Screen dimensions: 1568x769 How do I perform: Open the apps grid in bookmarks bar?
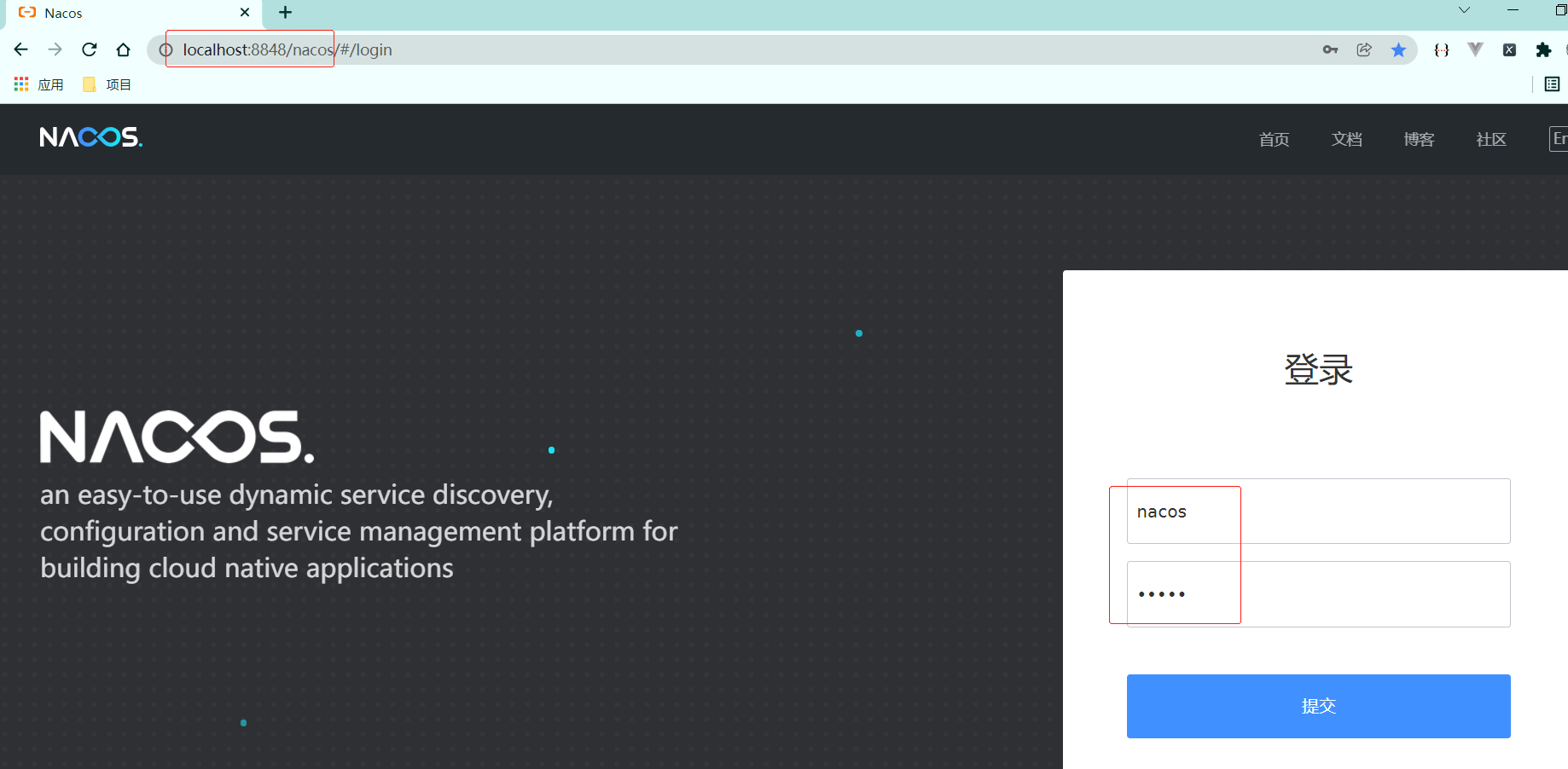[x=21, y=84]
